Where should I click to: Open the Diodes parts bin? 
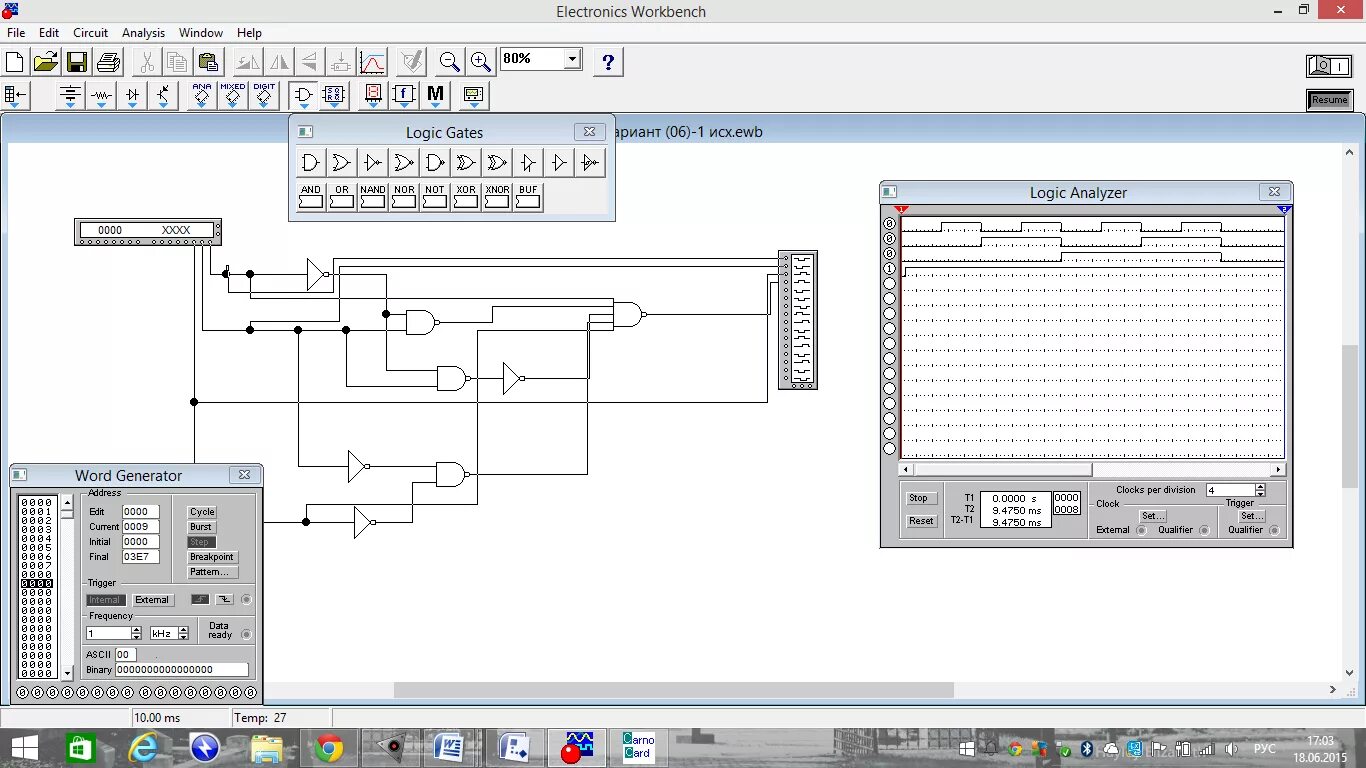point(133,96)
